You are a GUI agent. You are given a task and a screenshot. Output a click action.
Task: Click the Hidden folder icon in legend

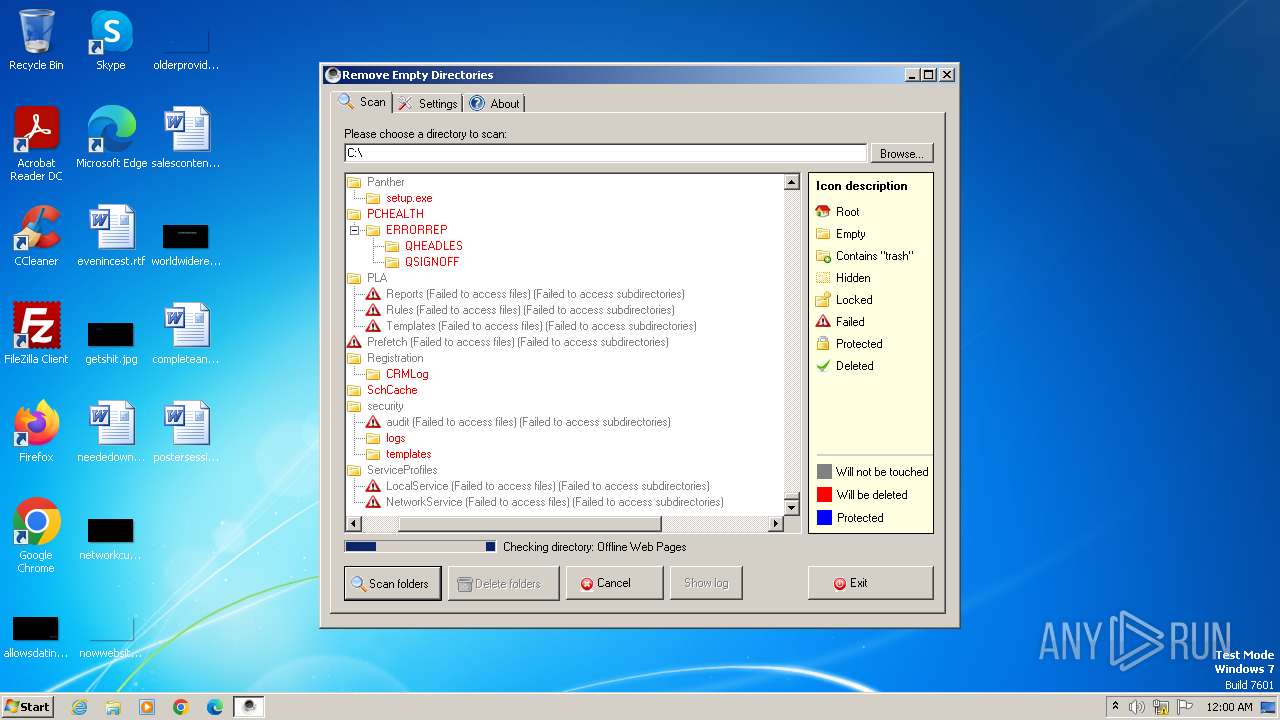tap(823, 278)
